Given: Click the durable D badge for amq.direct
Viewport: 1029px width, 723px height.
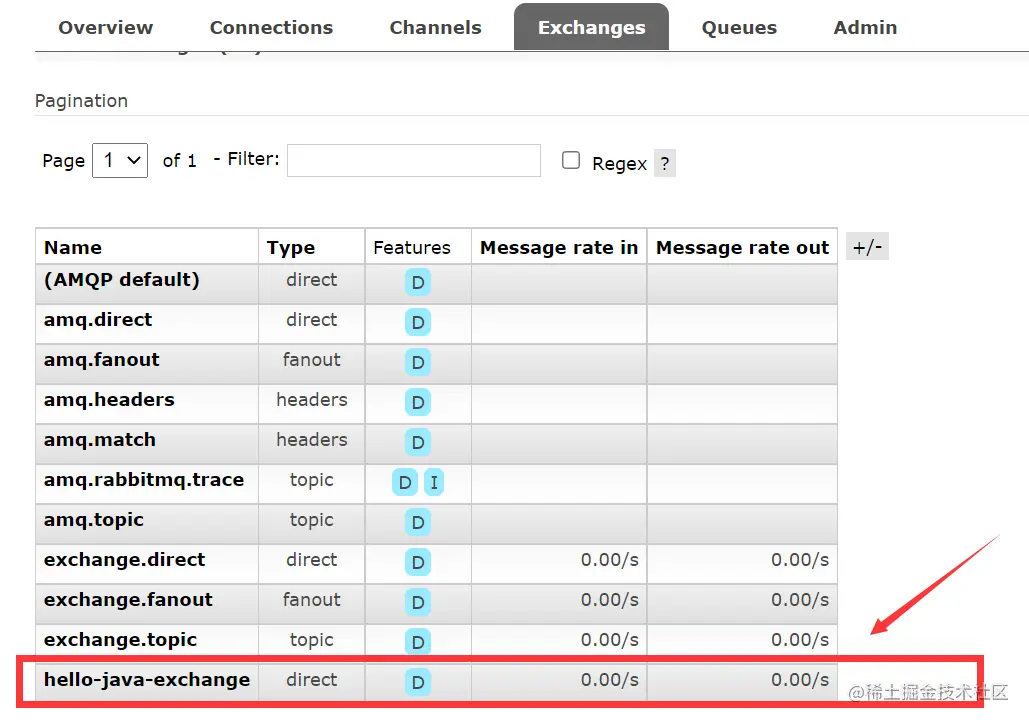Looking at the screenshot, I should coord(417,322).
